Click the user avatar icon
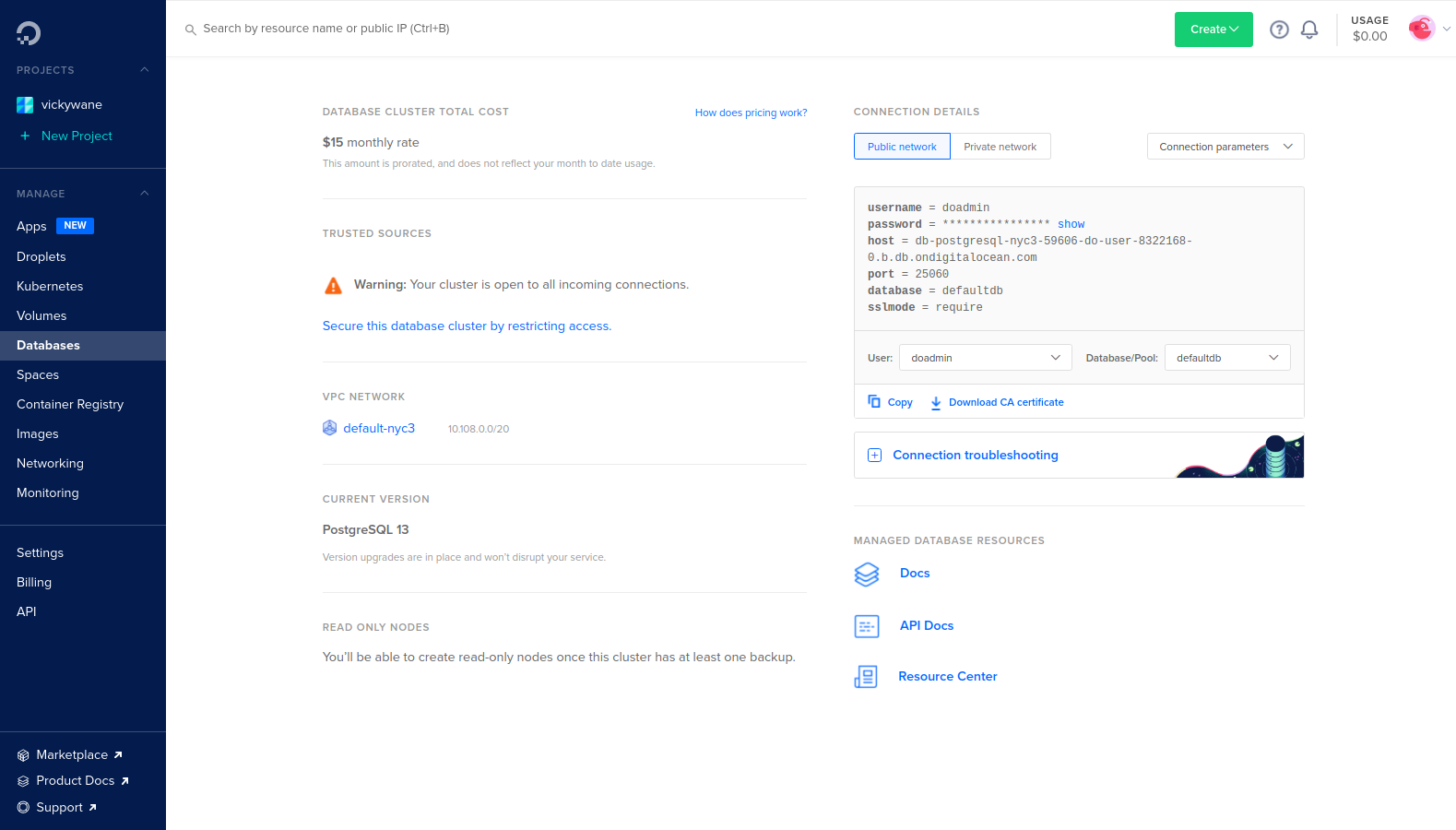 click(1422, 29)
